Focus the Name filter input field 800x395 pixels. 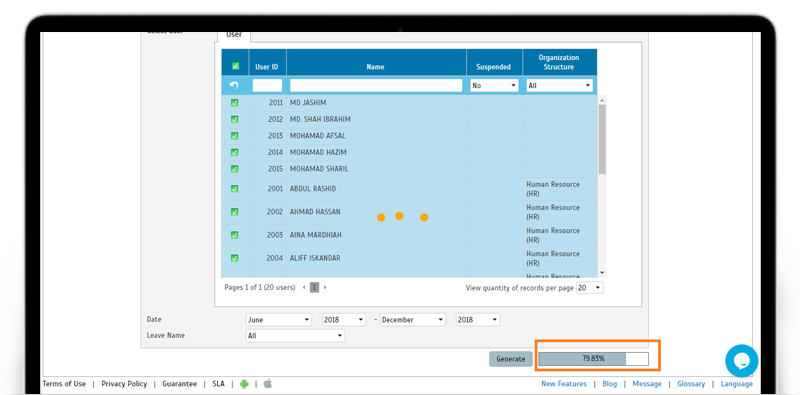tap(376, 86)
